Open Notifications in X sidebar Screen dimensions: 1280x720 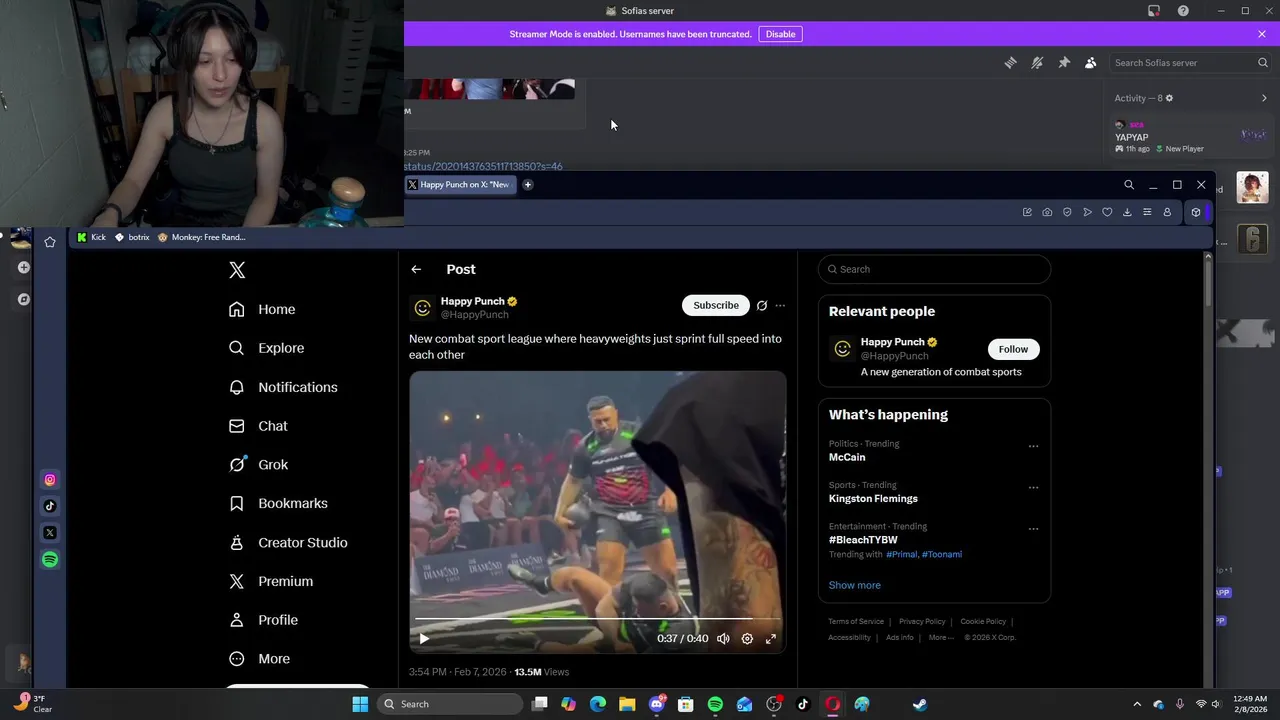pyautogui.click(x=283, y=387)
